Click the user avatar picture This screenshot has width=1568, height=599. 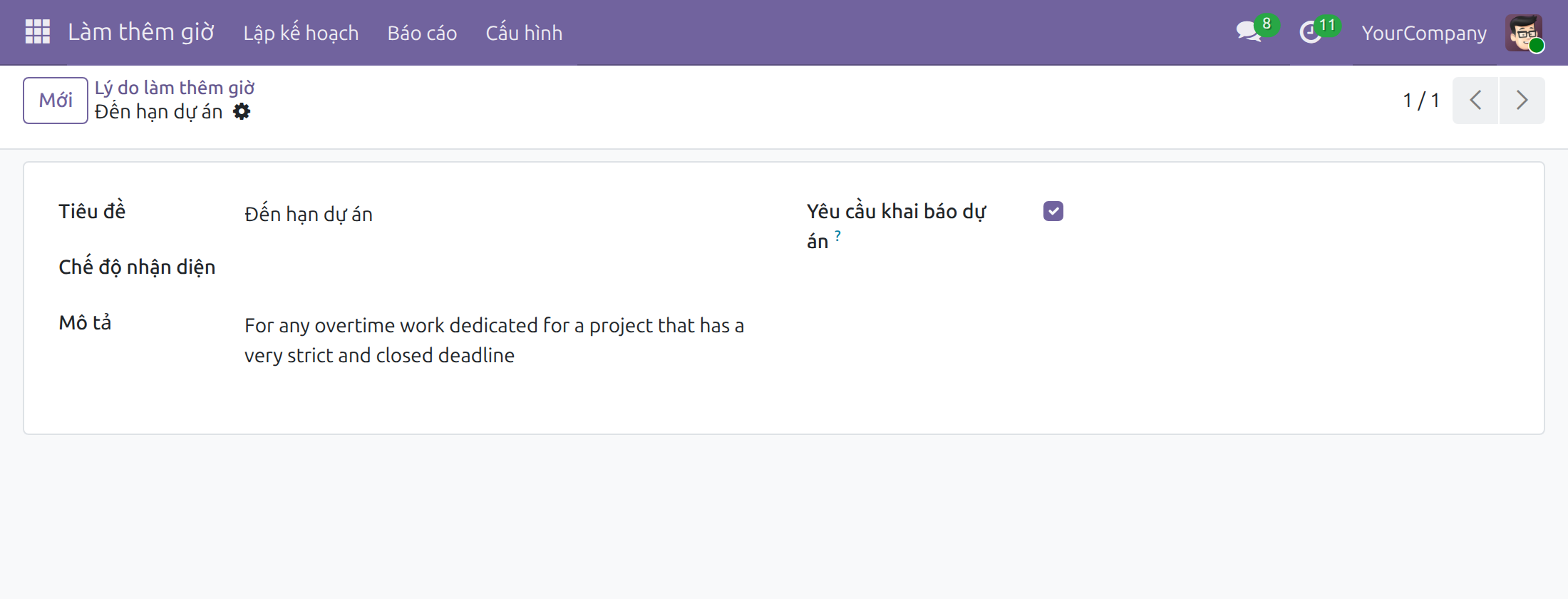[x=1524, y=32]
